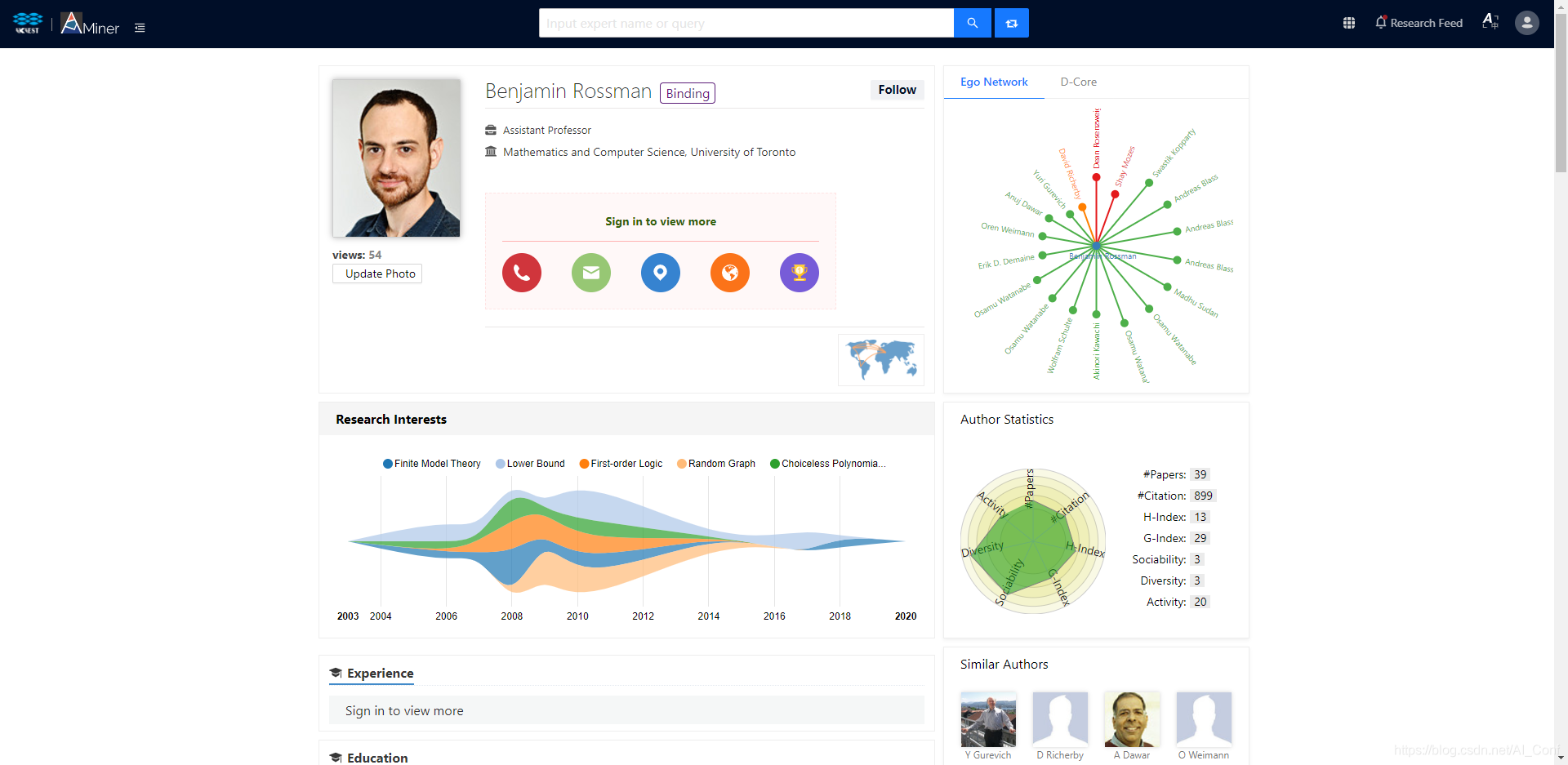Viewport: 1568px width, 765px height.
Task: Open the user account avatar menu
Action: (x=1527, y=23)
